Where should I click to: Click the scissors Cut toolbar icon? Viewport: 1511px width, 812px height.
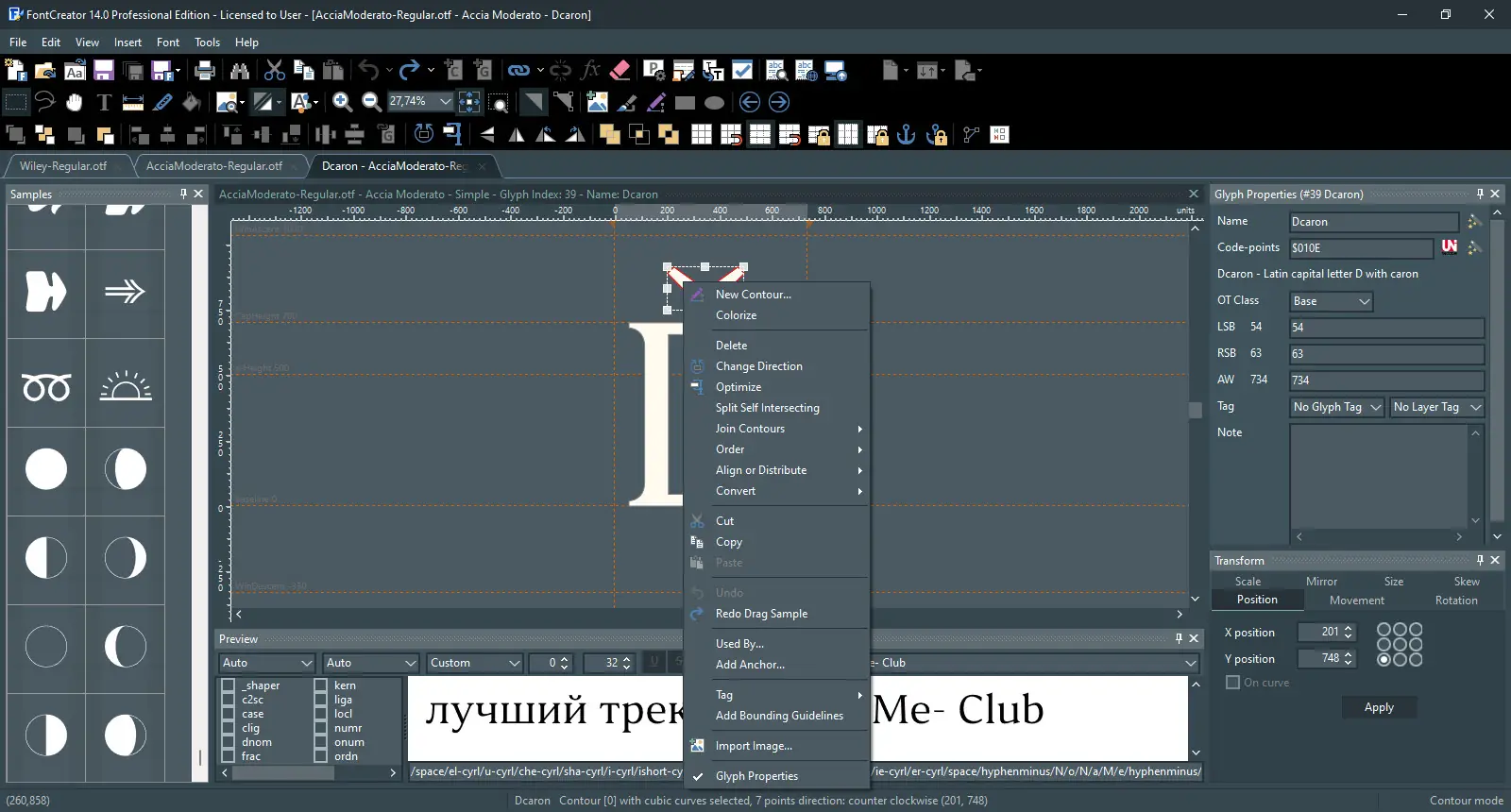click(274, 70)
